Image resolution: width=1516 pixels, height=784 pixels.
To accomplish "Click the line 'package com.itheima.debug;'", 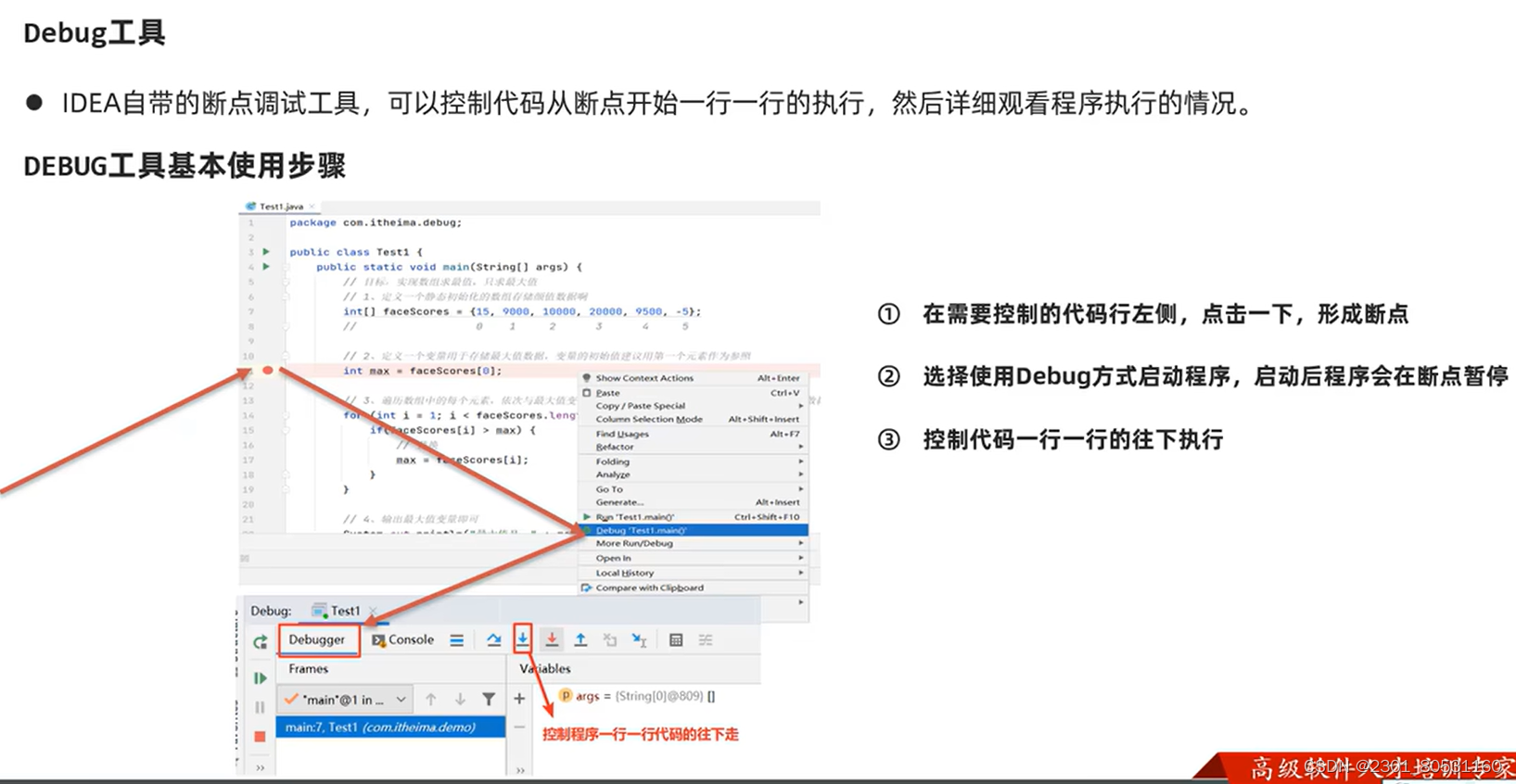I will 376,222.
